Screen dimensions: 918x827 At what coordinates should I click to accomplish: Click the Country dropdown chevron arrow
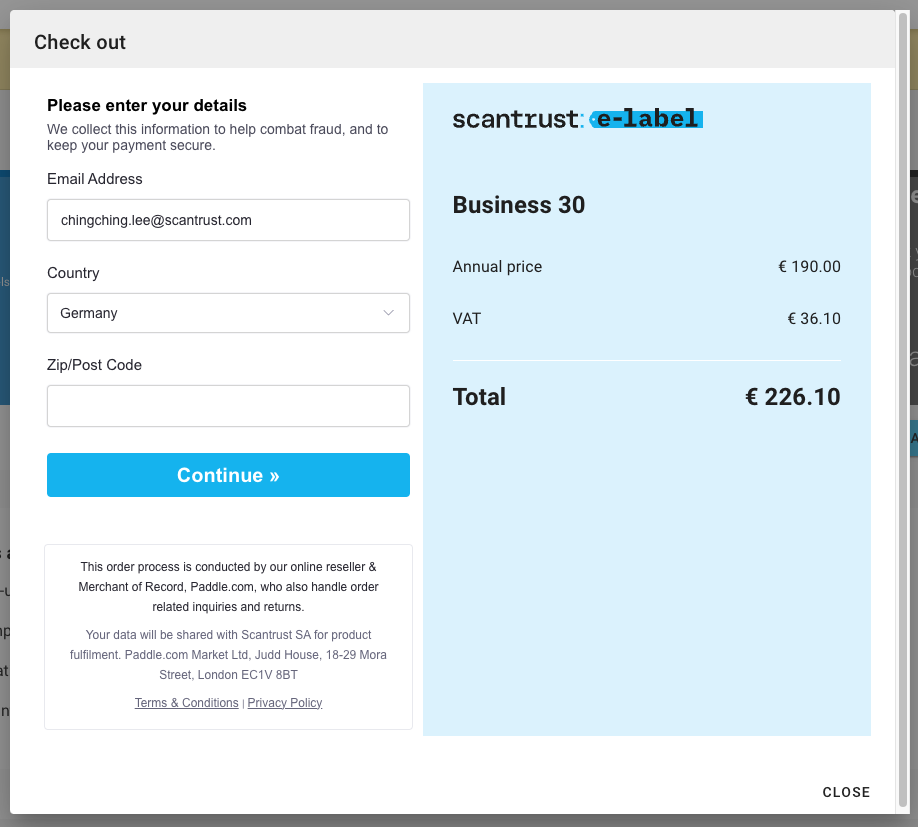click(x=388, y=313)
